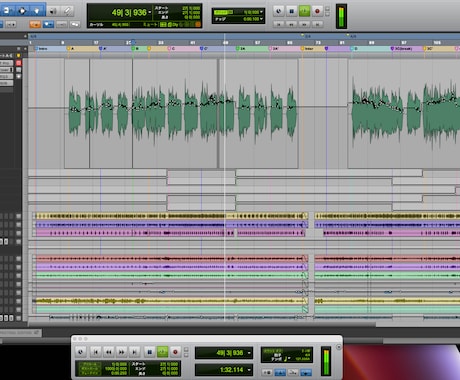Click the large green vocal waveform clip
The image size is (460, 380).
click(175, 113)
